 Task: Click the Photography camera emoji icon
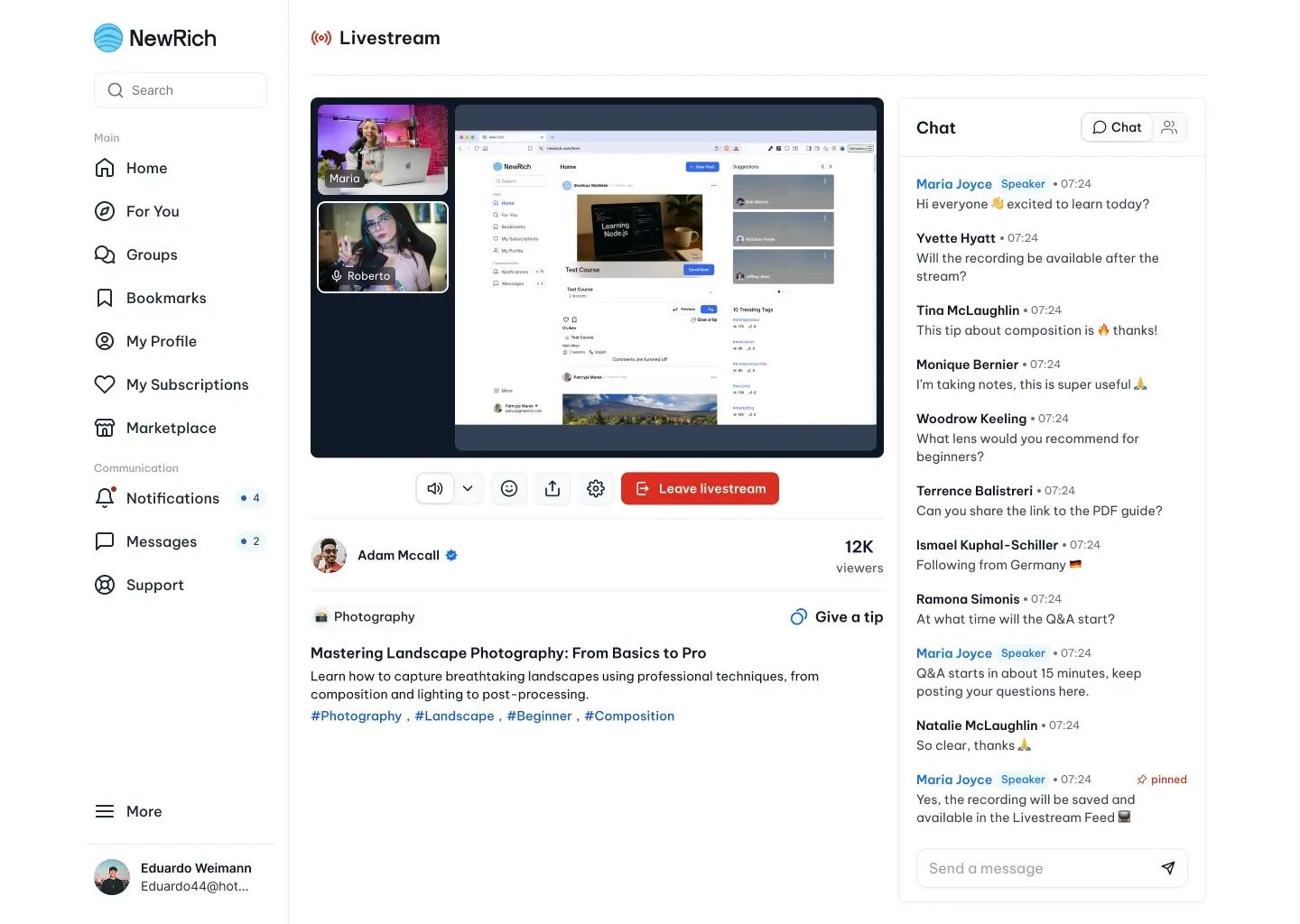pos(321,617)
